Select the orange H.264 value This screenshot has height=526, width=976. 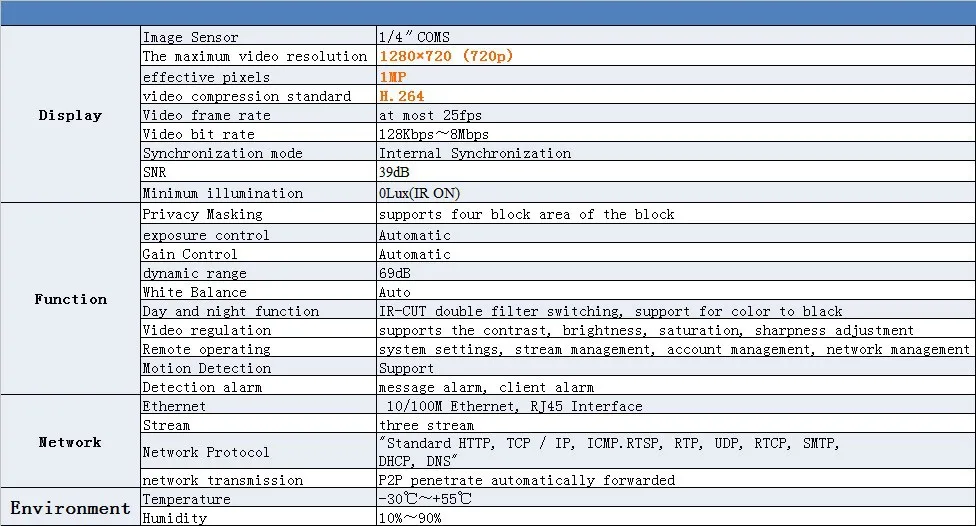click(x=401, y=96)
